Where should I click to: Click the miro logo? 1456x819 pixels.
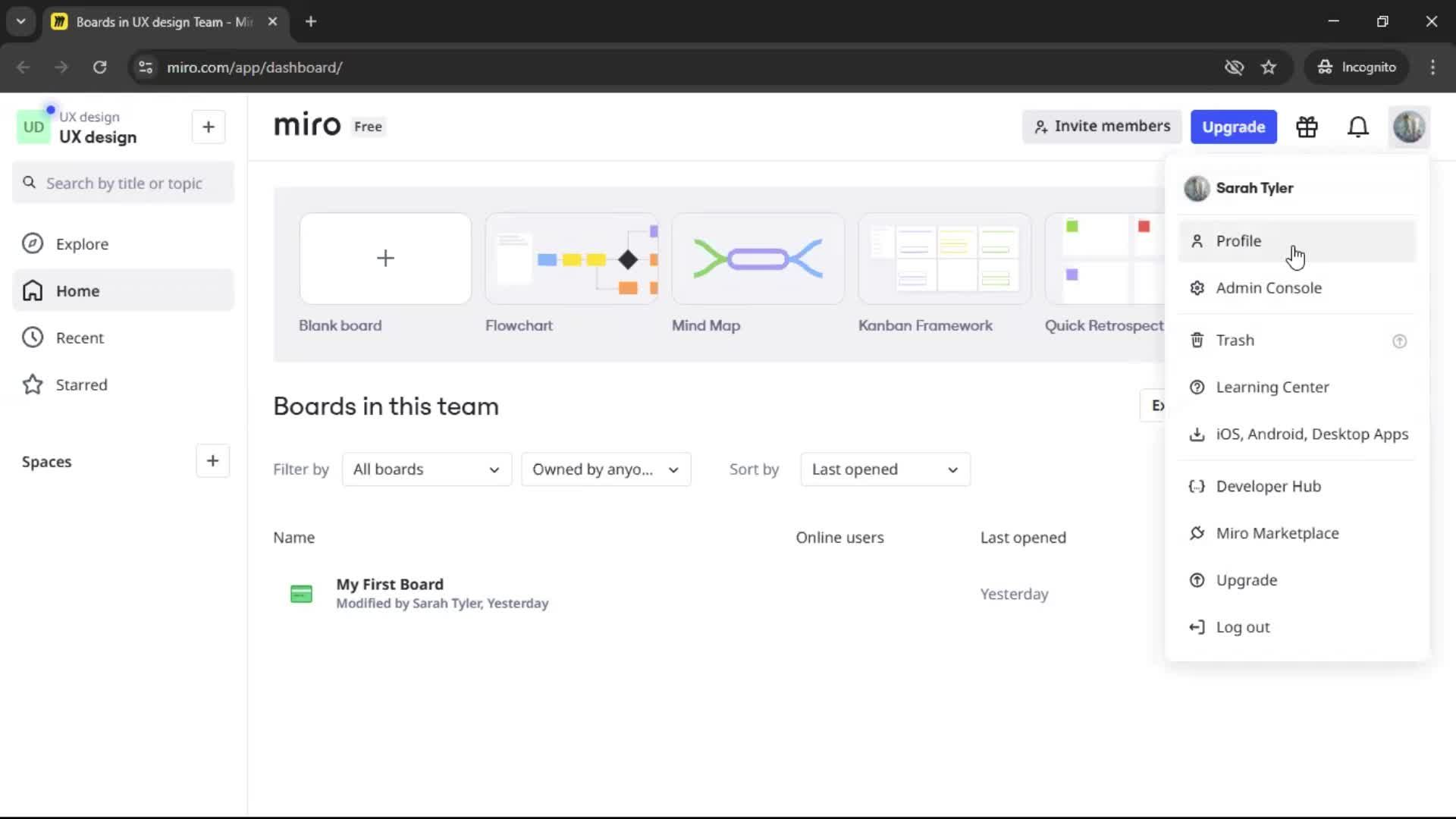(x=307, y=125)
